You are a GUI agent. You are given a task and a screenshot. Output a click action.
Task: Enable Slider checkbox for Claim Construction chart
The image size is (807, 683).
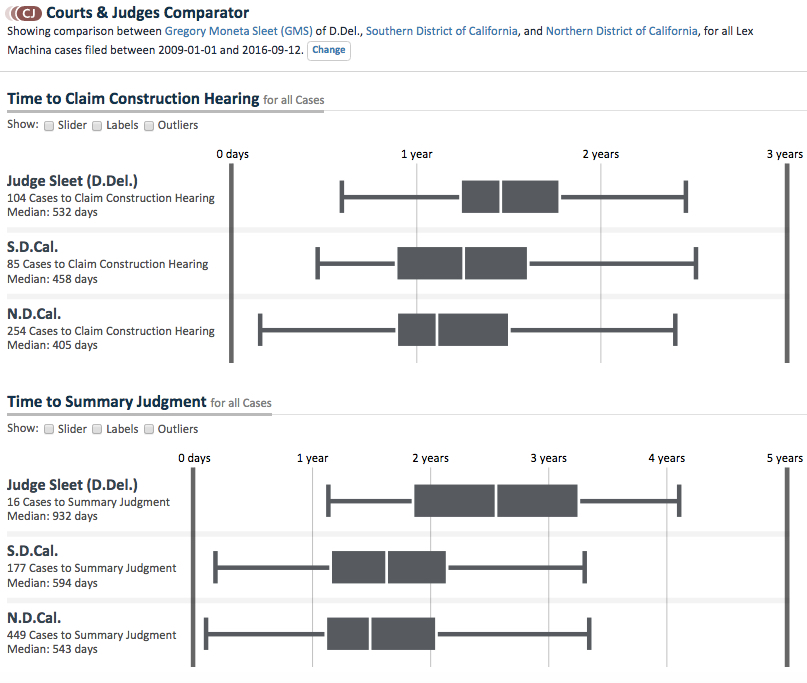tap(48, 126)
